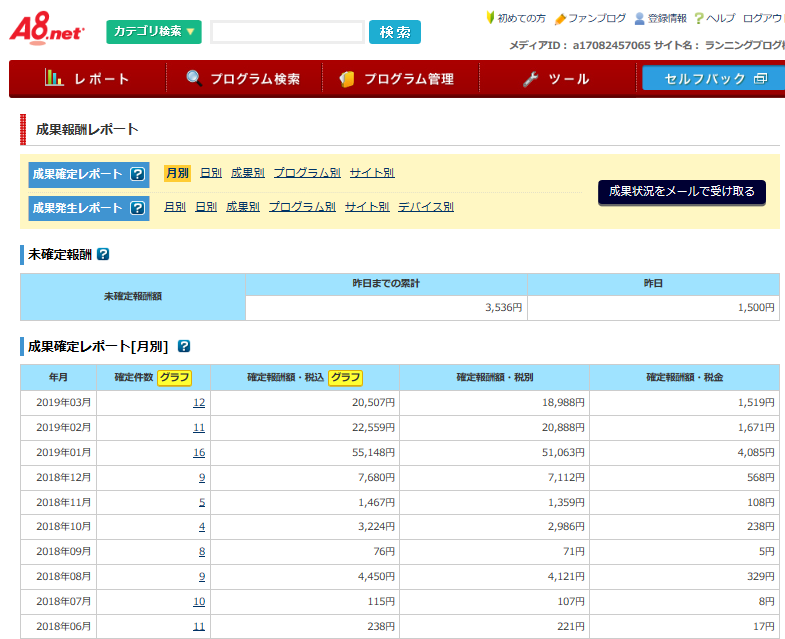Open 日別 under 成果発生レポート
This screenshot has height=639, width=785.
[x=206, y=207]
